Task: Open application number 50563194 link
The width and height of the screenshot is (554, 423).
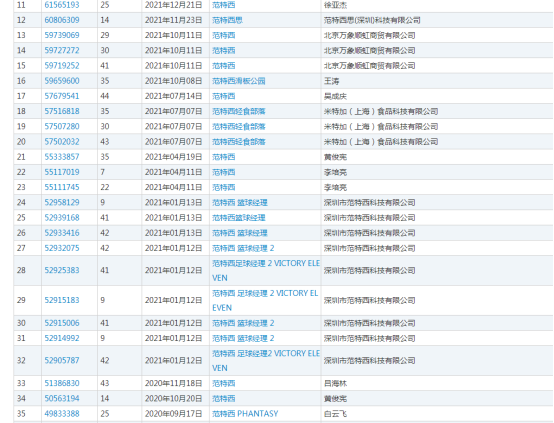Action: click(x=62, y=399)
